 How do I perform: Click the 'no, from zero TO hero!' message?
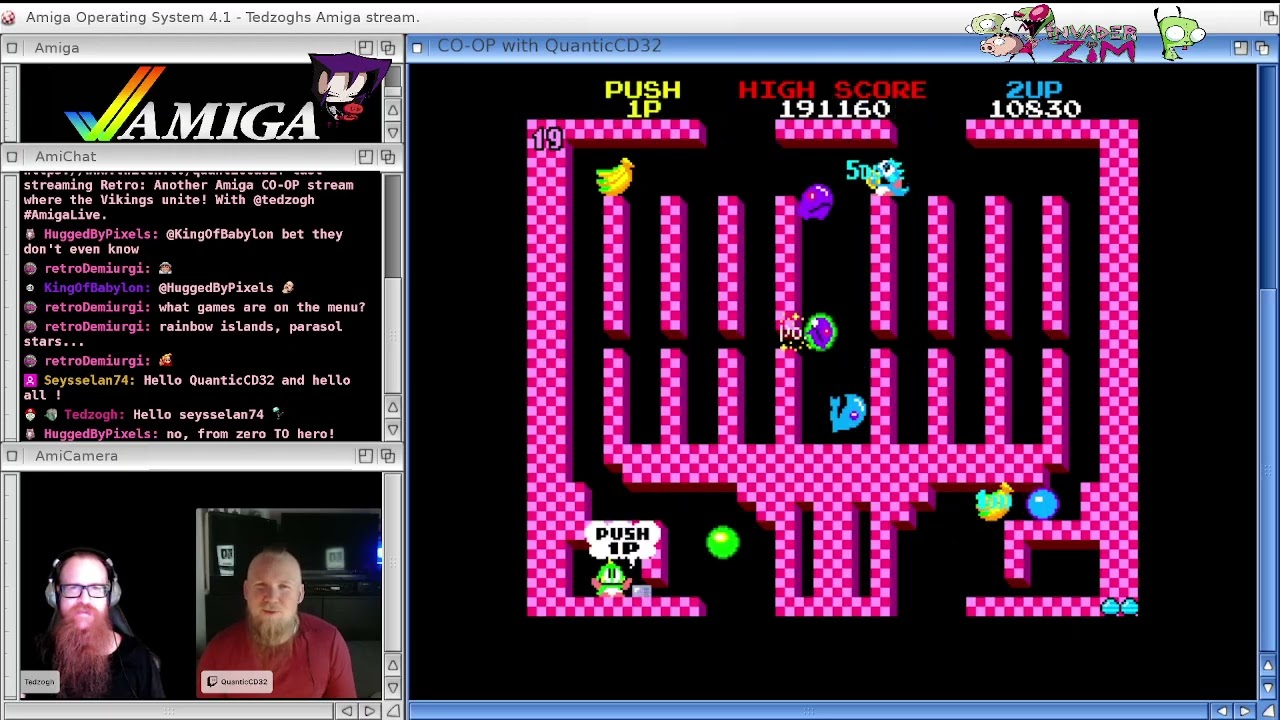(x=250, y=434)
